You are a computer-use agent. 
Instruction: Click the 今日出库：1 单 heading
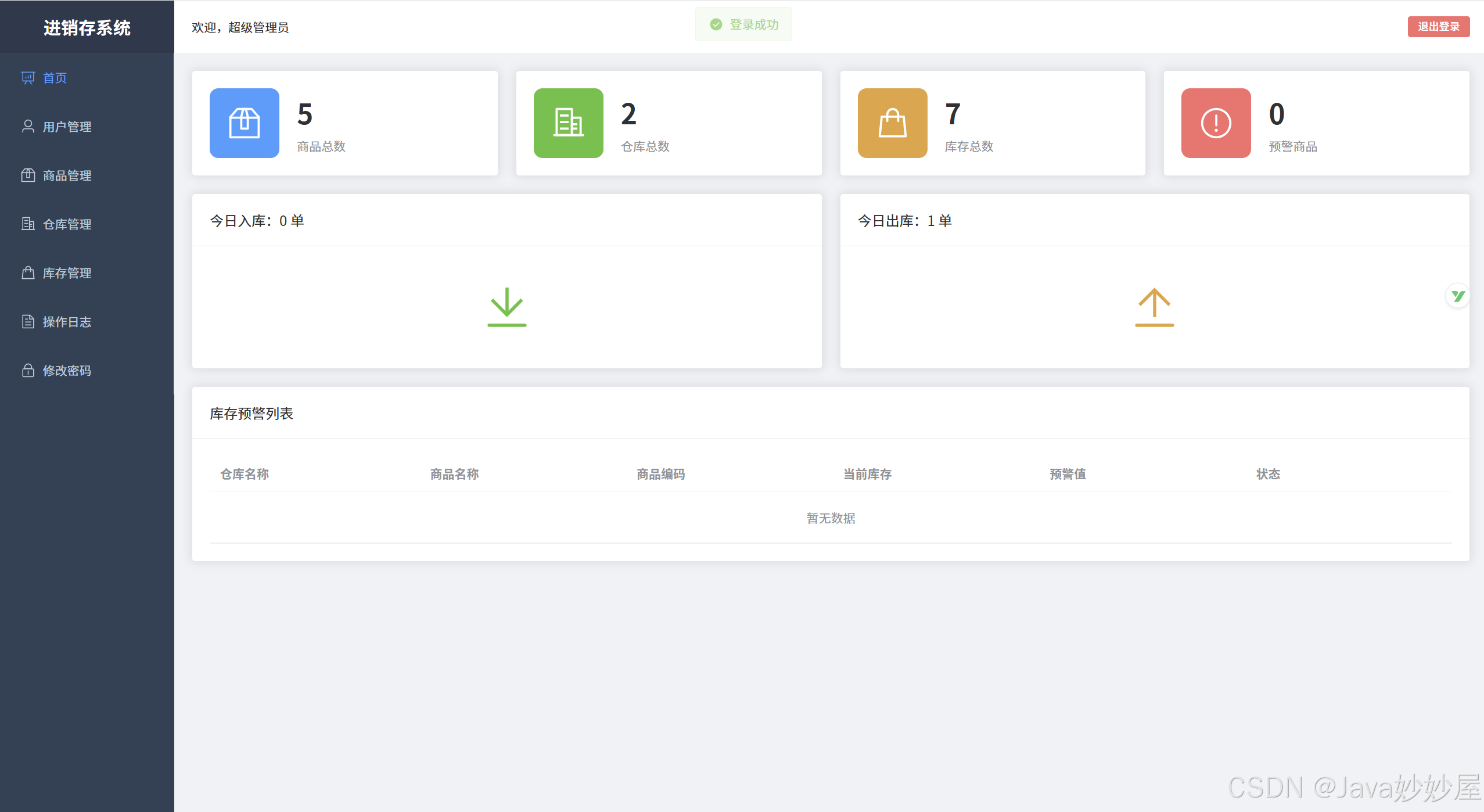click(905, 221)
